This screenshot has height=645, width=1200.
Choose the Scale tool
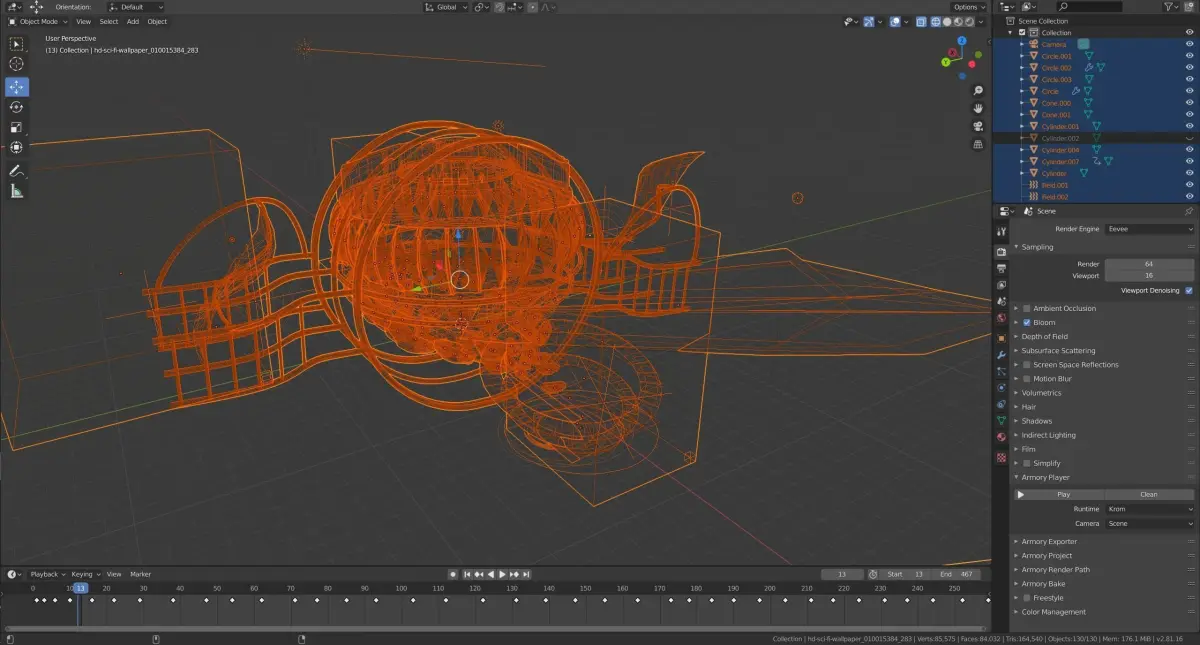(x=16, y=127)
